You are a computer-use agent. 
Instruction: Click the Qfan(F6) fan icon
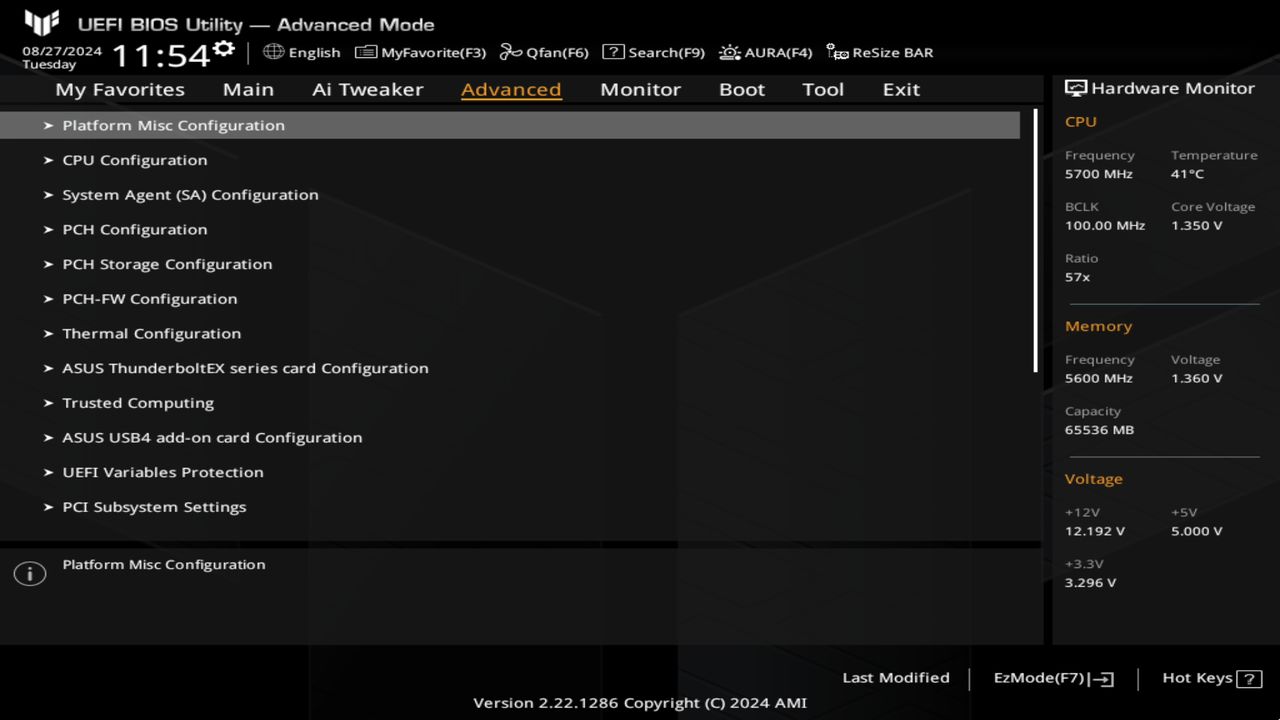point(511,52)
